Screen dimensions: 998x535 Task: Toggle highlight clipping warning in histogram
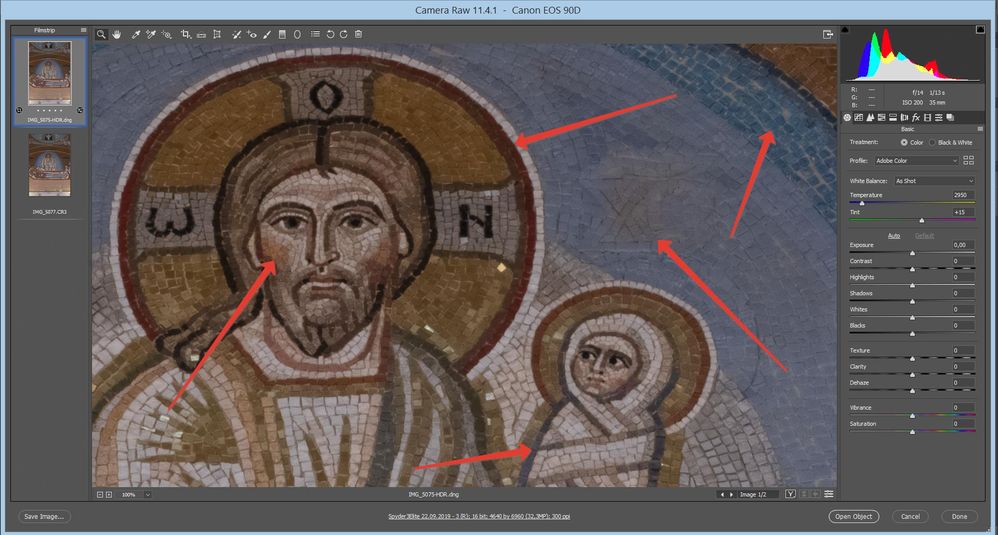coord(980,29)
